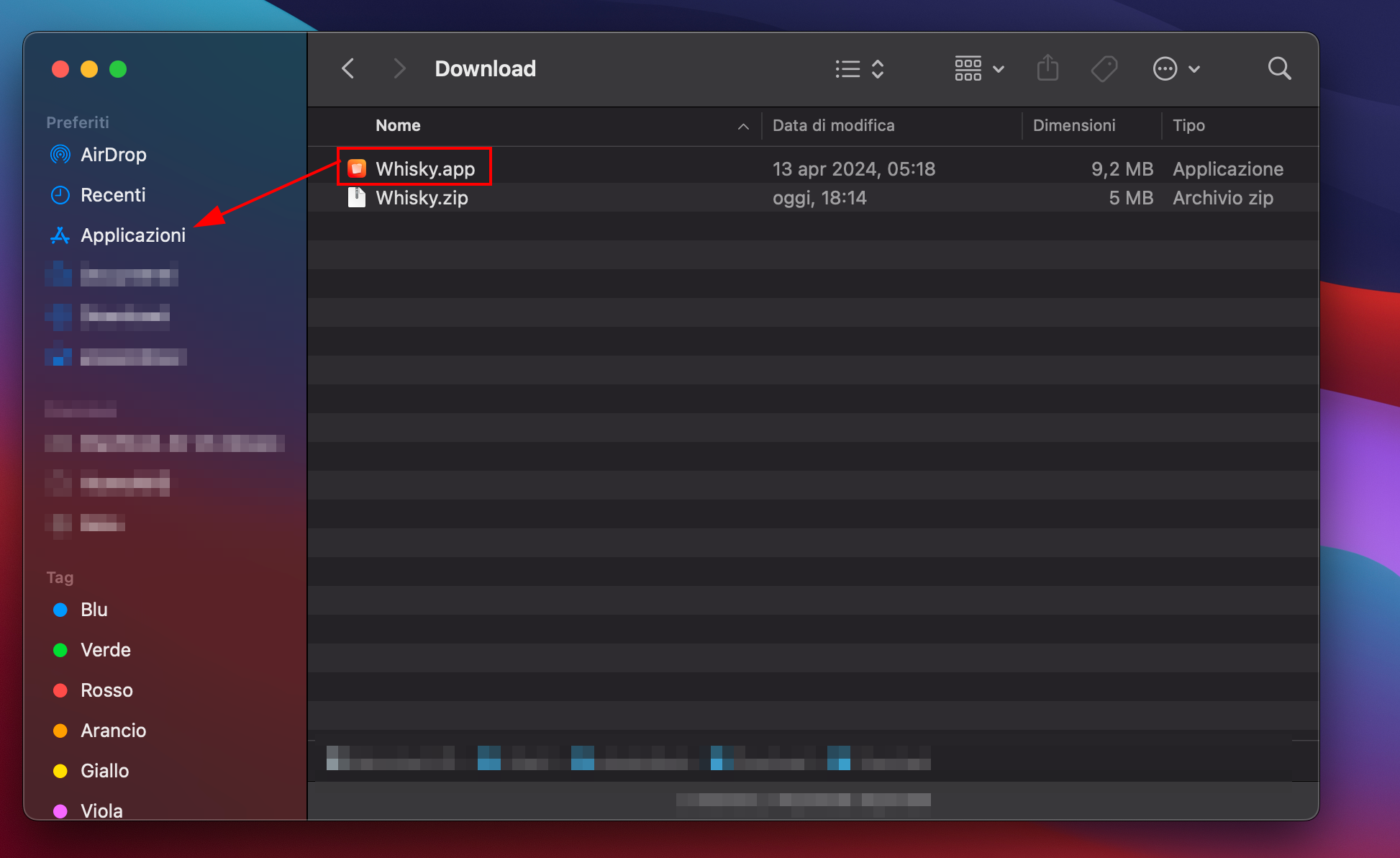
Task: Click the Tag section header
Action: tap(60, 577)
